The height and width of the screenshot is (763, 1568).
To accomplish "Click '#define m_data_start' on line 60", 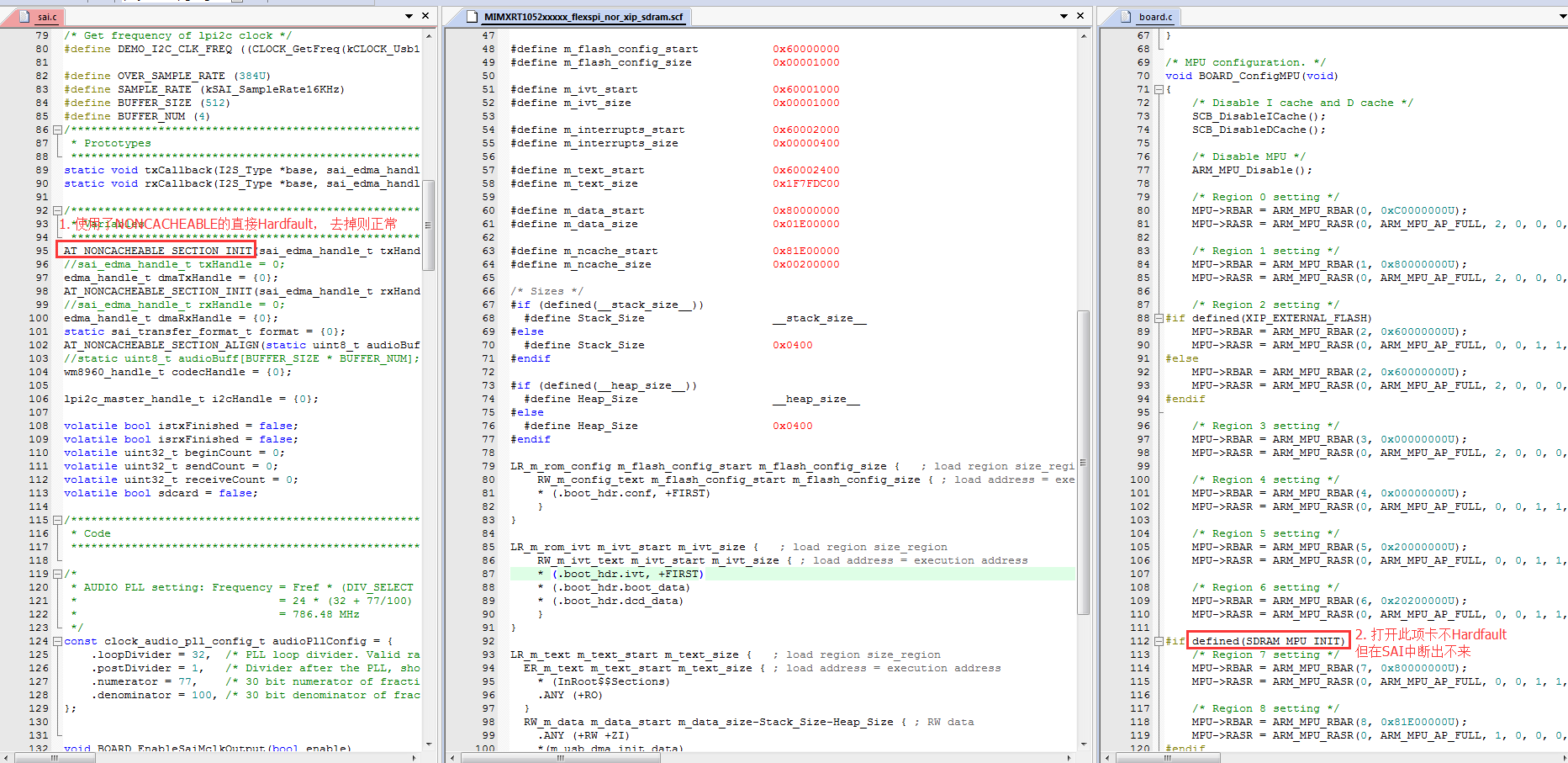I will click(578, 210).
